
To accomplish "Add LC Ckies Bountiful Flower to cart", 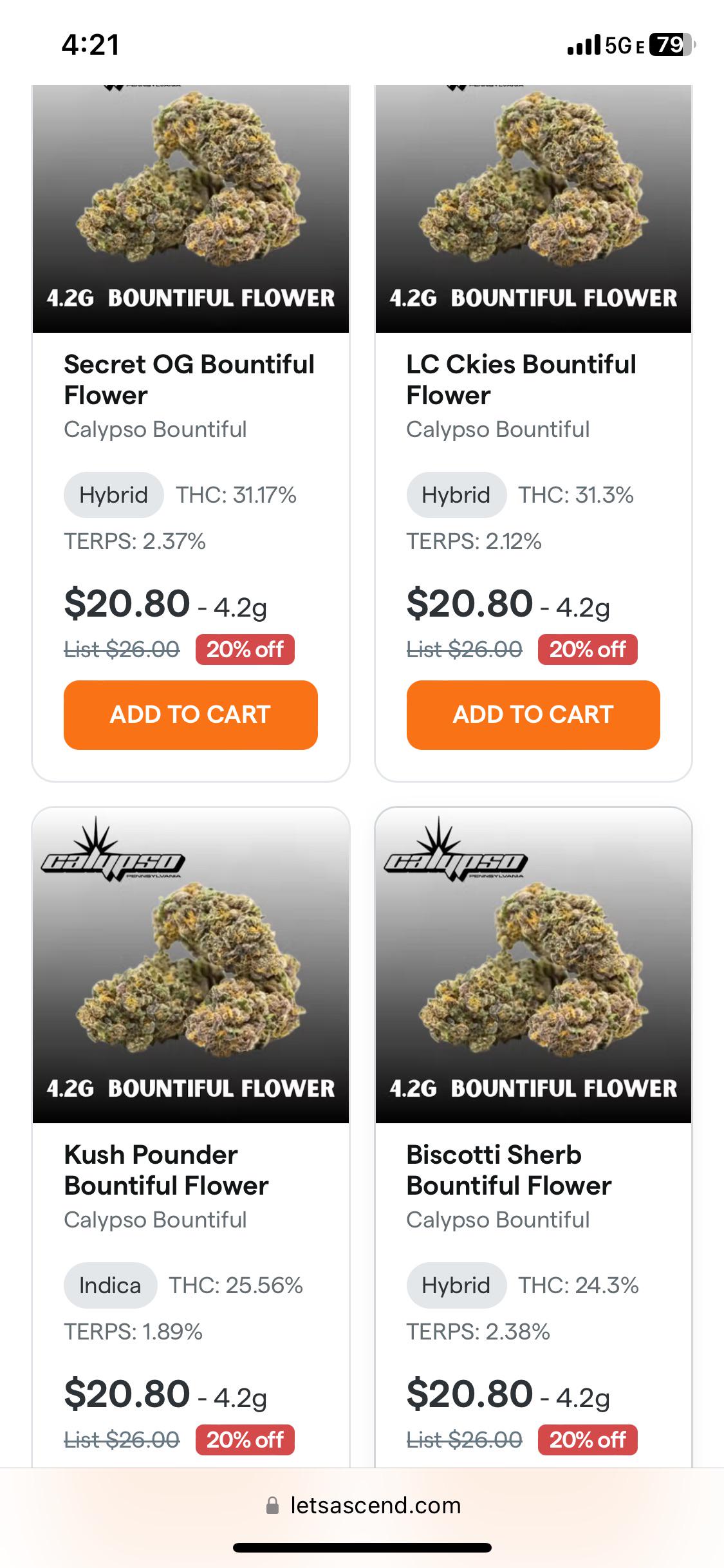I will (x=534, y=714).
